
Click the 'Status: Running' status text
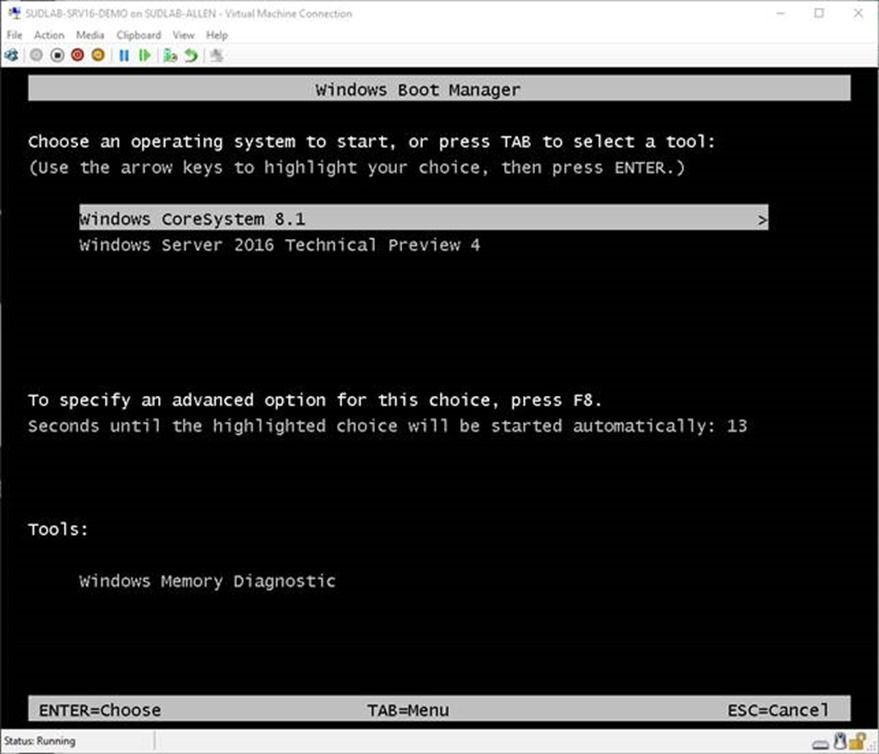point(40,741)
